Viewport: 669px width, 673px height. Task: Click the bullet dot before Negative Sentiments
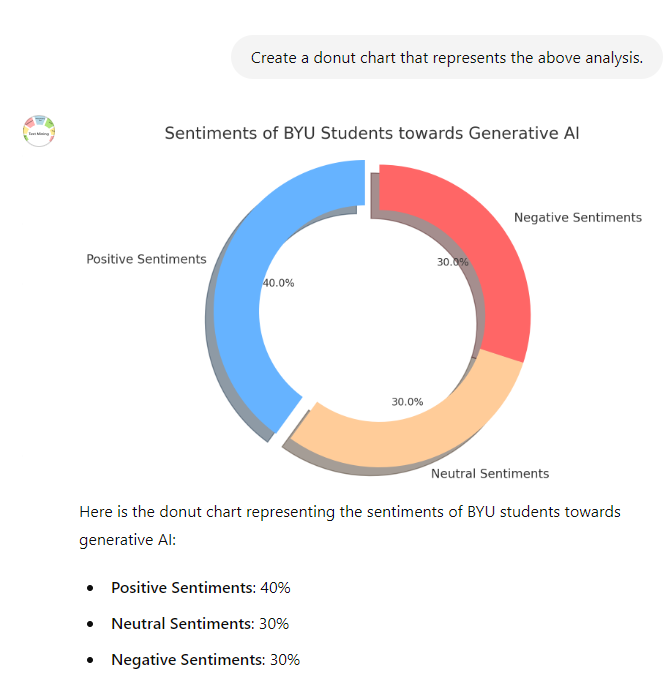(x=91, y=660)
